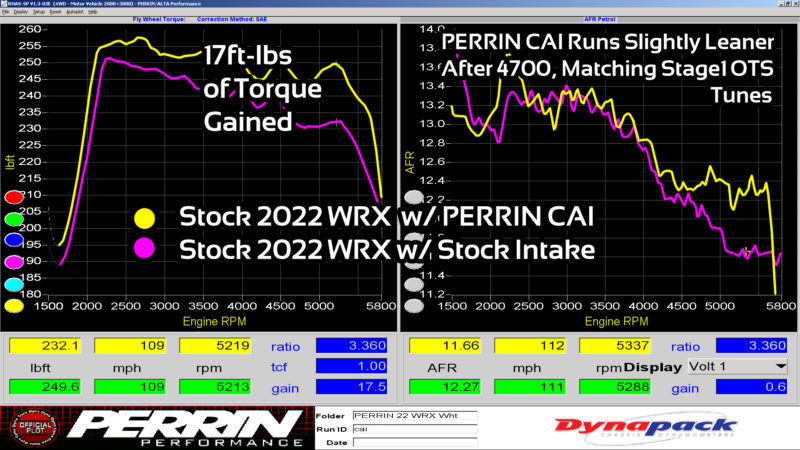800x450 pixels.
Task: Click the green 249.6 lbft value field
Action: coord(45,387)
